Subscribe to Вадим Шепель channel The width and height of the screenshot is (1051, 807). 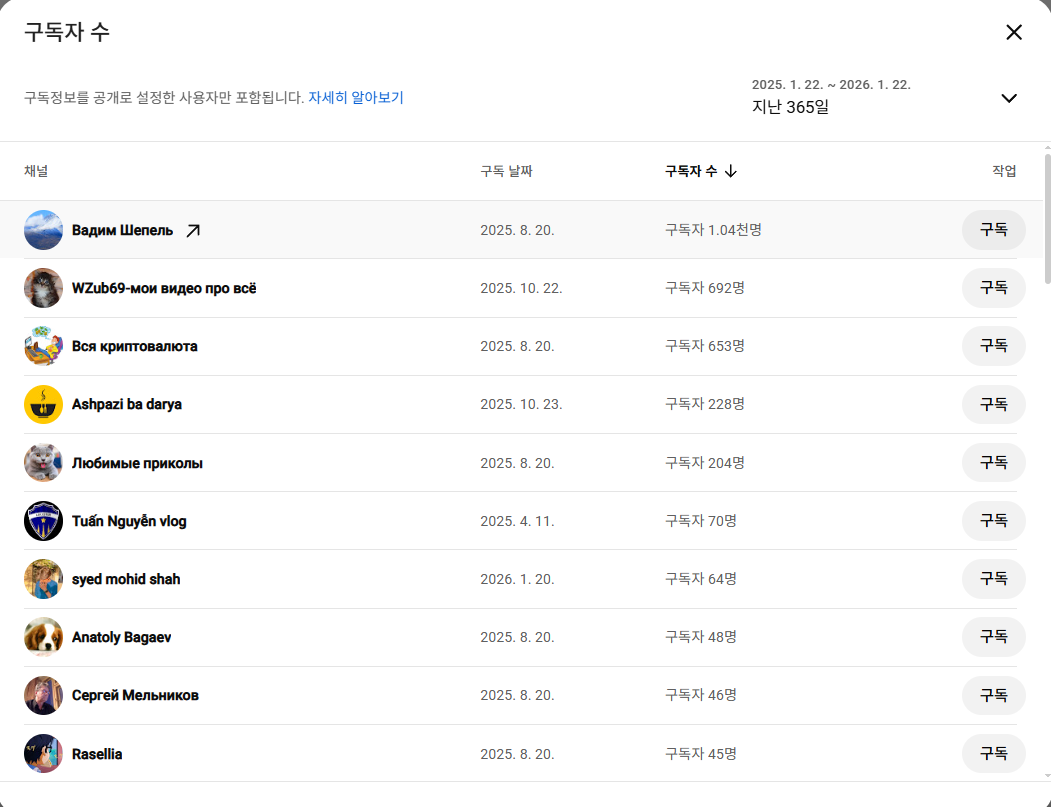(993, 229)
